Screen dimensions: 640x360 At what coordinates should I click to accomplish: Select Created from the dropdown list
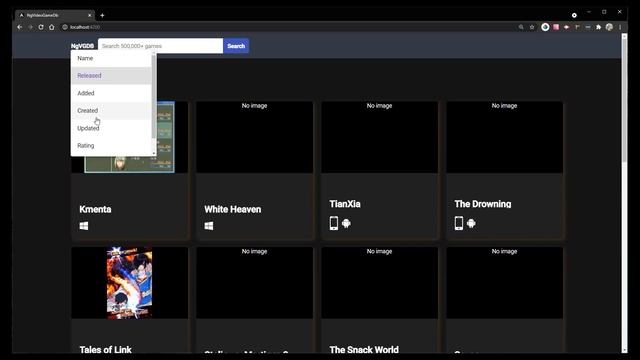tap(111, 111)
